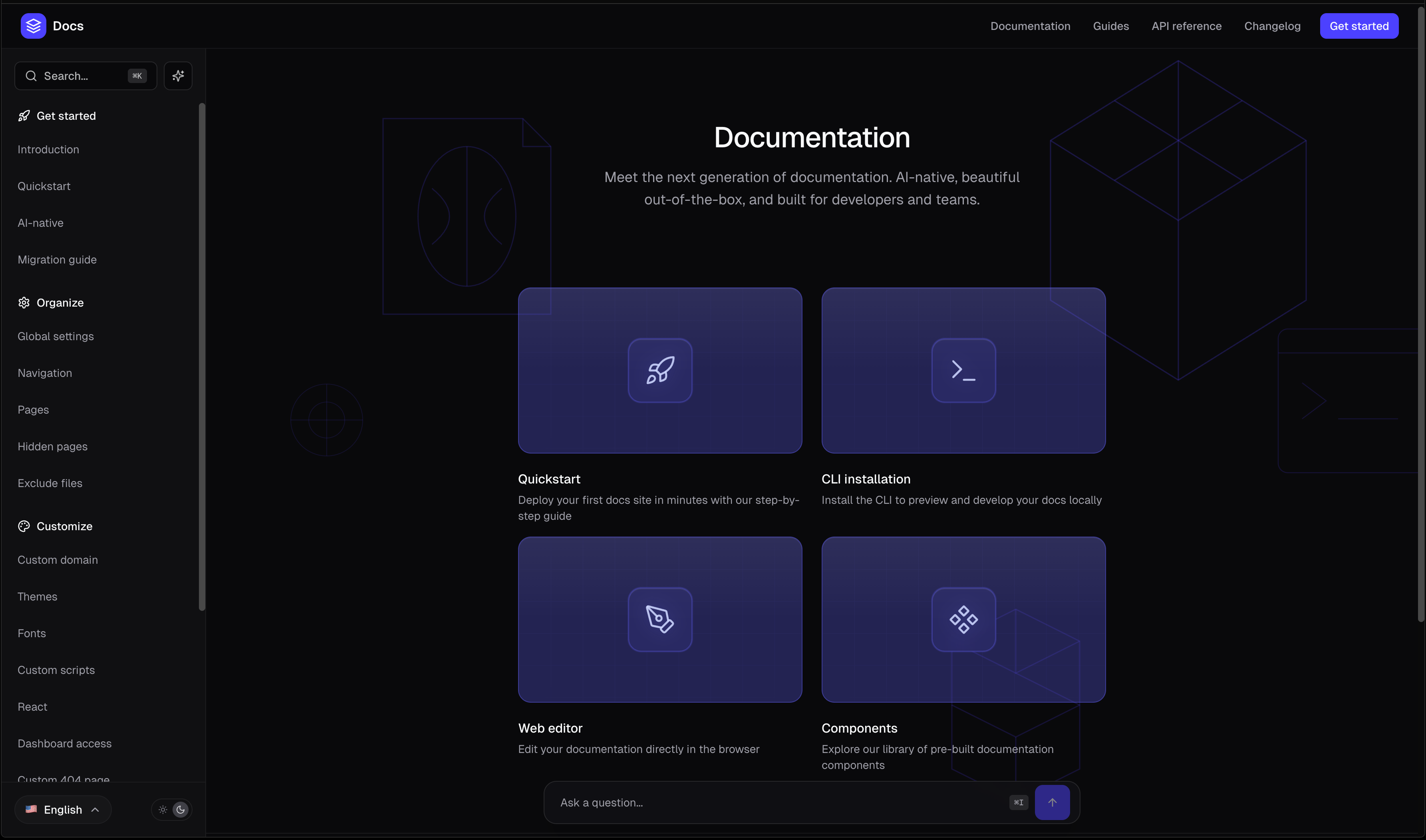
Task: Open the Documentation top nav item
Action: point(1030,26)
